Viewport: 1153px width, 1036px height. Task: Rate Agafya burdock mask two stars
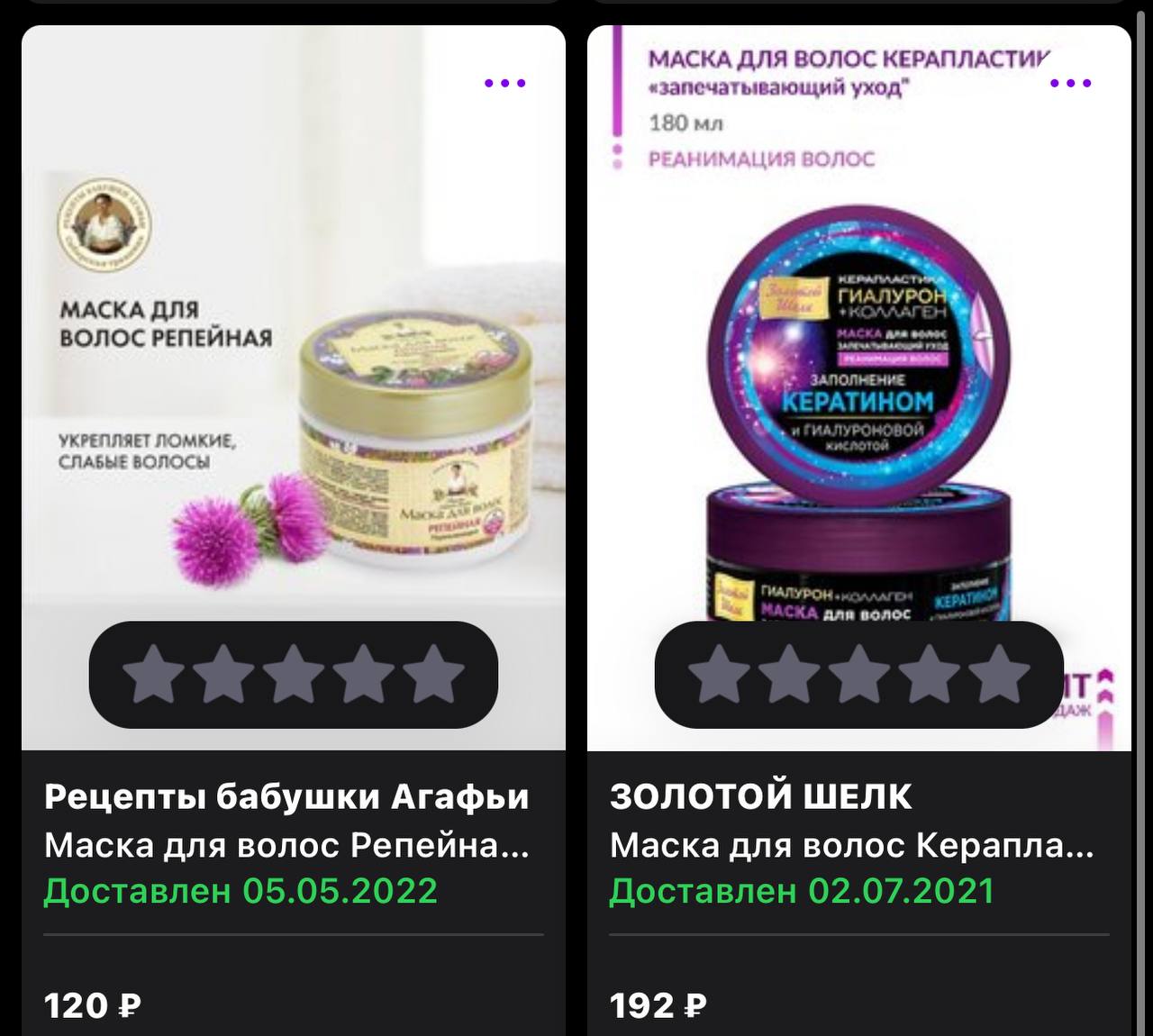(223, 674)
